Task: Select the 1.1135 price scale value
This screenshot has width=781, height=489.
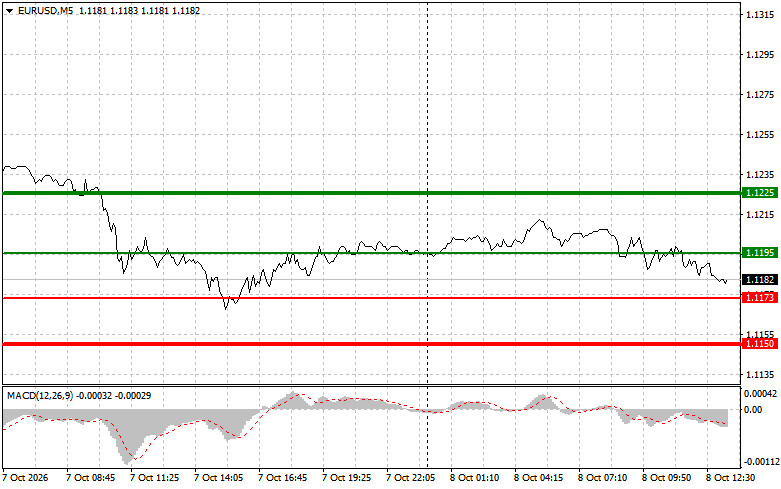Action: (x=760, y=374)
